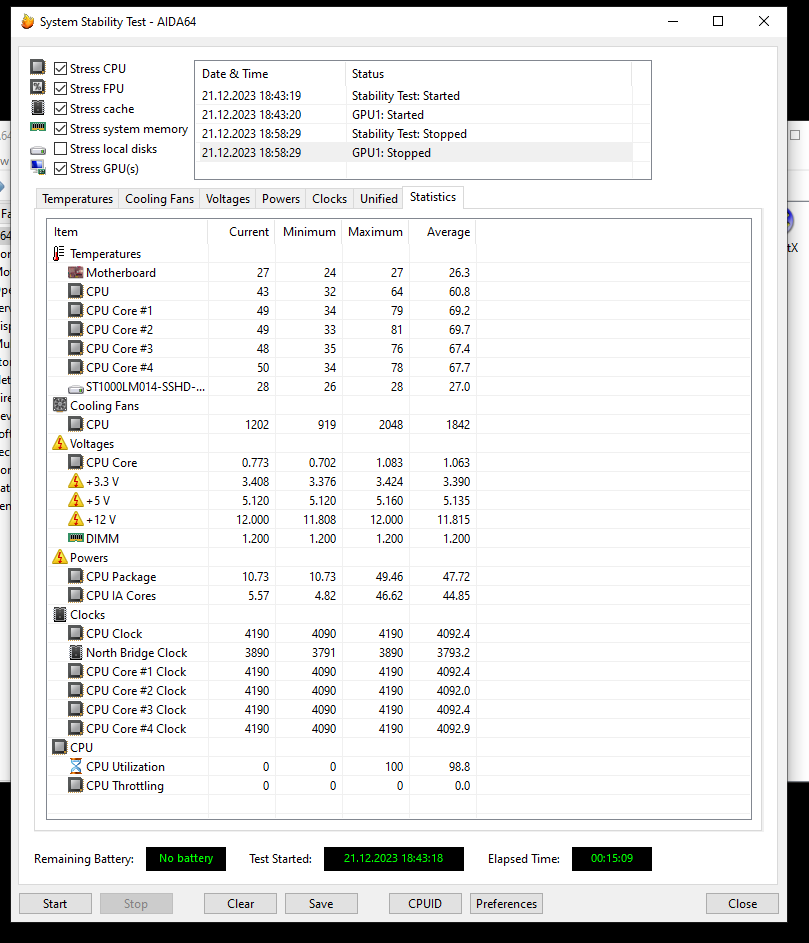
Task: Click the Save button
Action: coord(321,903)
